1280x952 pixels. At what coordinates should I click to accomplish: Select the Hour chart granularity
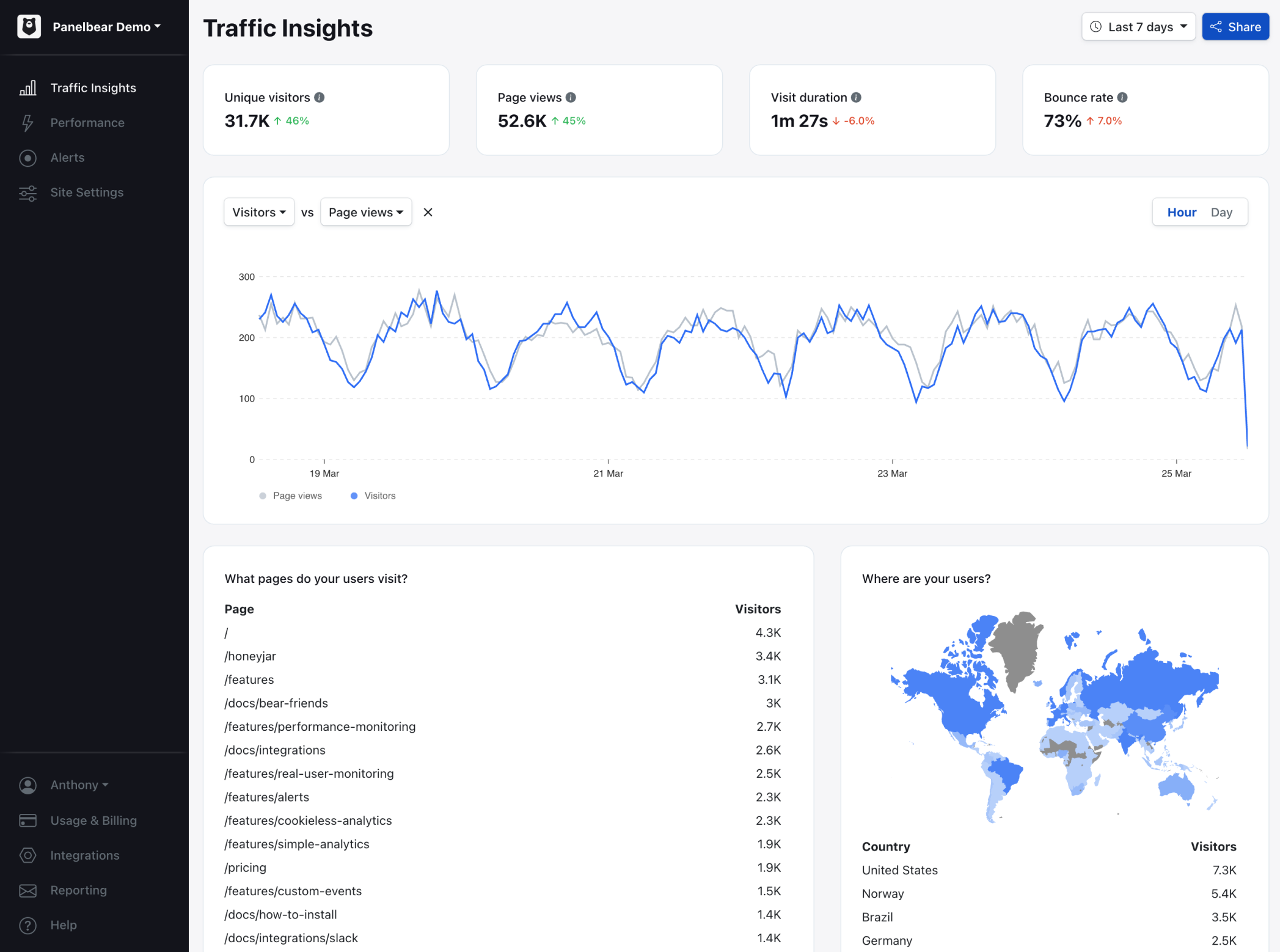pyautogui.click(x=1182, y=213)
